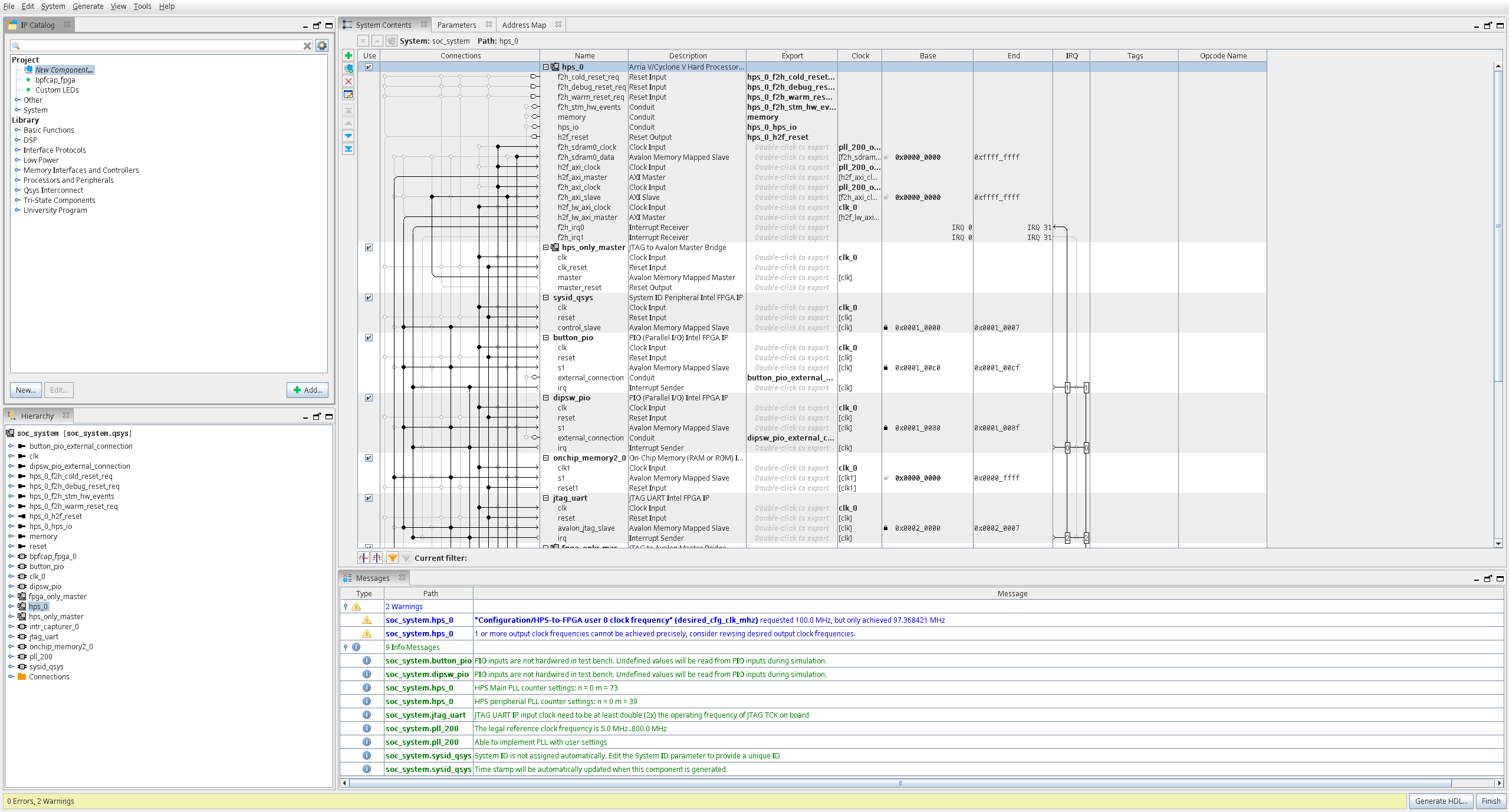Click the lock icon beside base 0x0002_0000
The height and width of the screenshot is (812, 1509).
(886, 528)
